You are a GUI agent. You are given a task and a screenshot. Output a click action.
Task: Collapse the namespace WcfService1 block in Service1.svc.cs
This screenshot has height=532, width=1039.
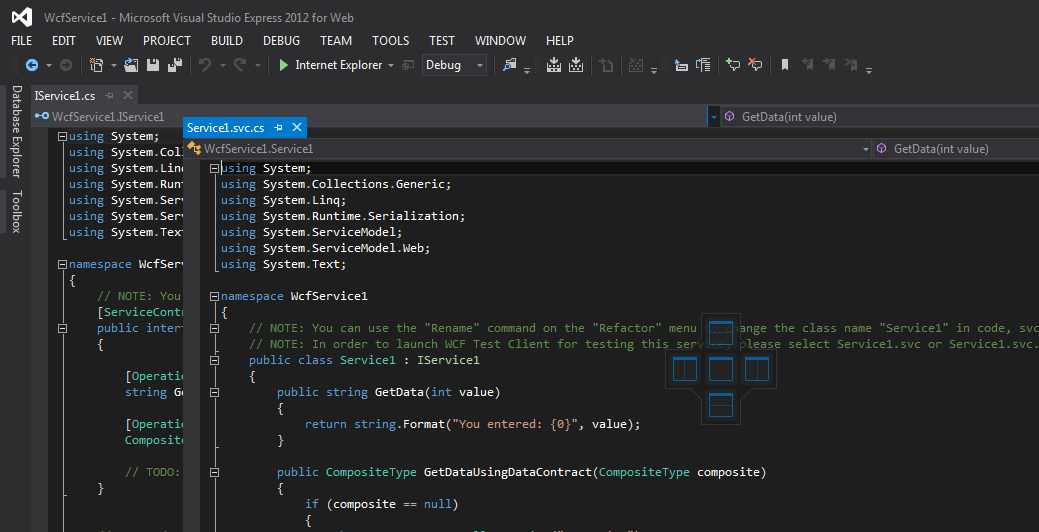tap(214, 297)
